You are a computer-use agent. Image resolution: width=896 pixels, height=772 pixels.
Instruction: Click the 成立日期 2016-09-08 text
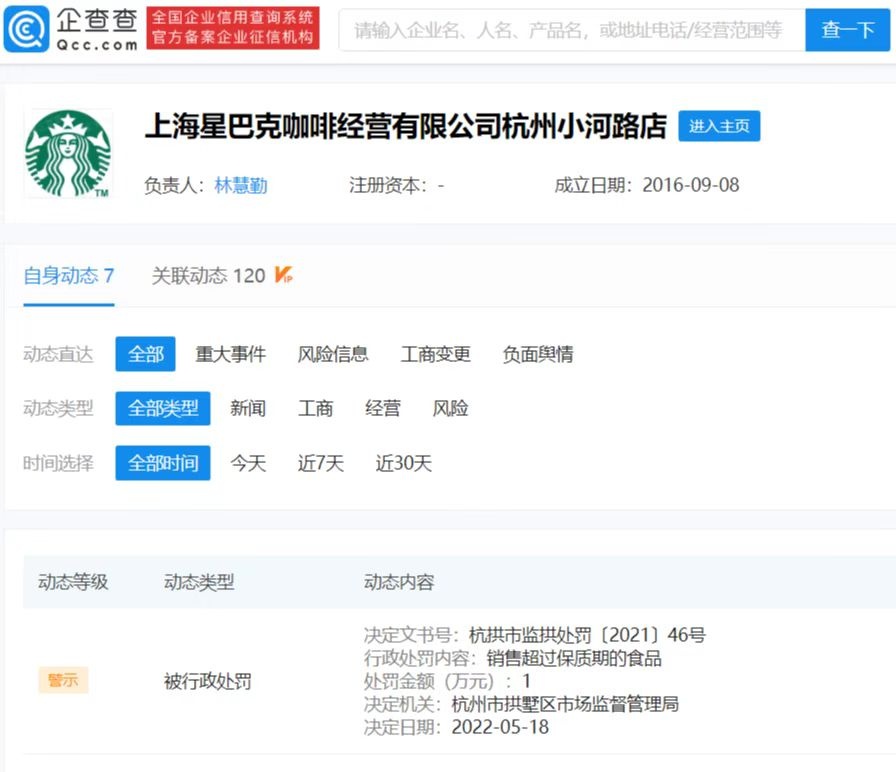point(647,185)
